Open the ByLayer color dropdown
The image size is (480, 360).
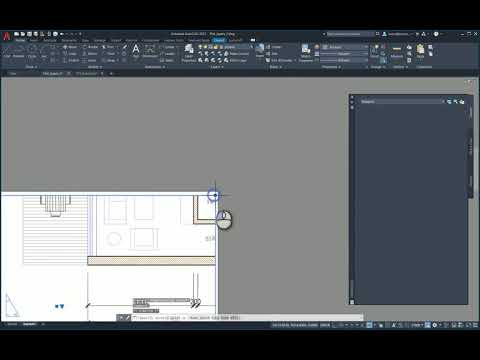click(x=345, y=47)
